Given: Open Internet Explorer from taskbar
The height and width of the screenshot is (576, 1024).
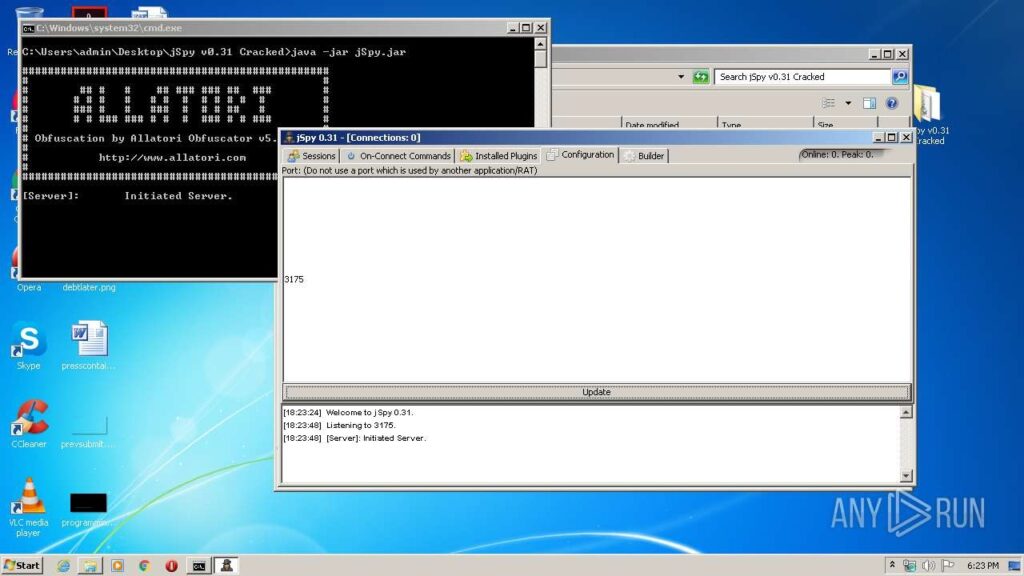Looking at the screenshot, I should tap(63, 566).
